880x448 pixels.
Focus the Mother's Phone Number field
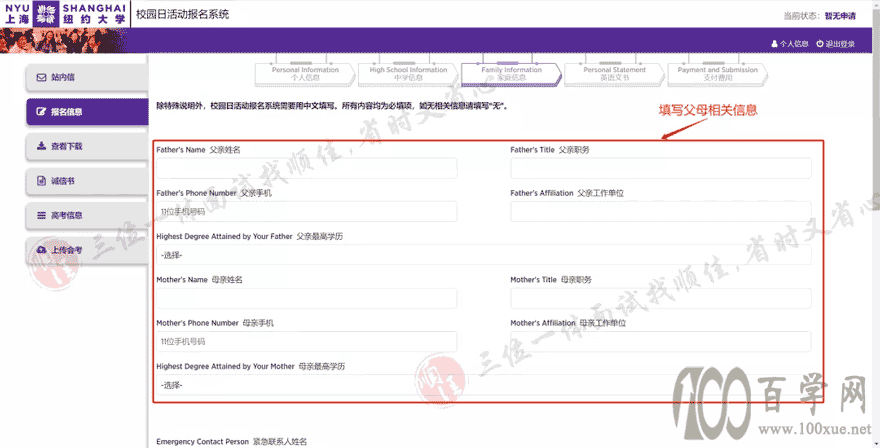click(306, 341)
